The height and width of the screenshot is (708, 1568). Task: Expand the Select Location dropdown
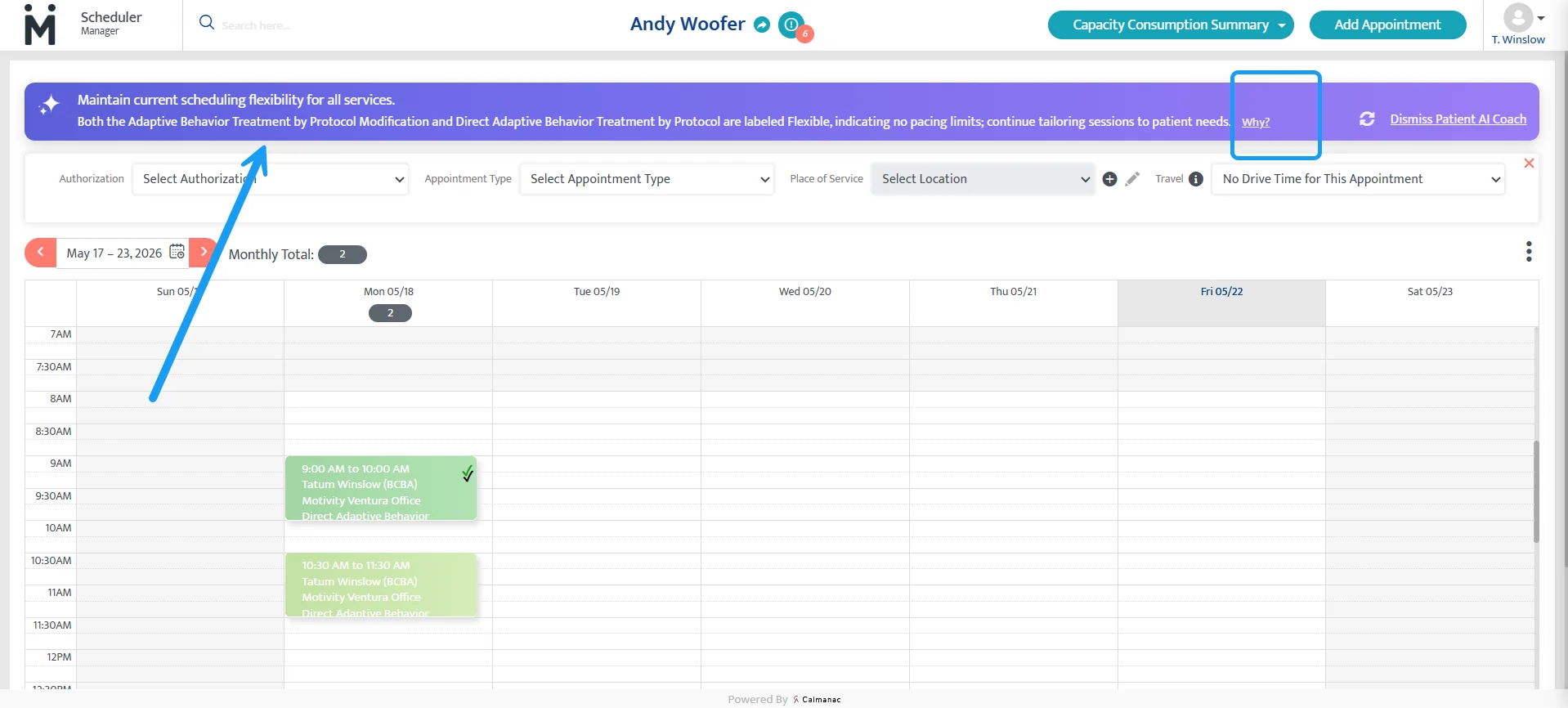(x=983, y=179)
